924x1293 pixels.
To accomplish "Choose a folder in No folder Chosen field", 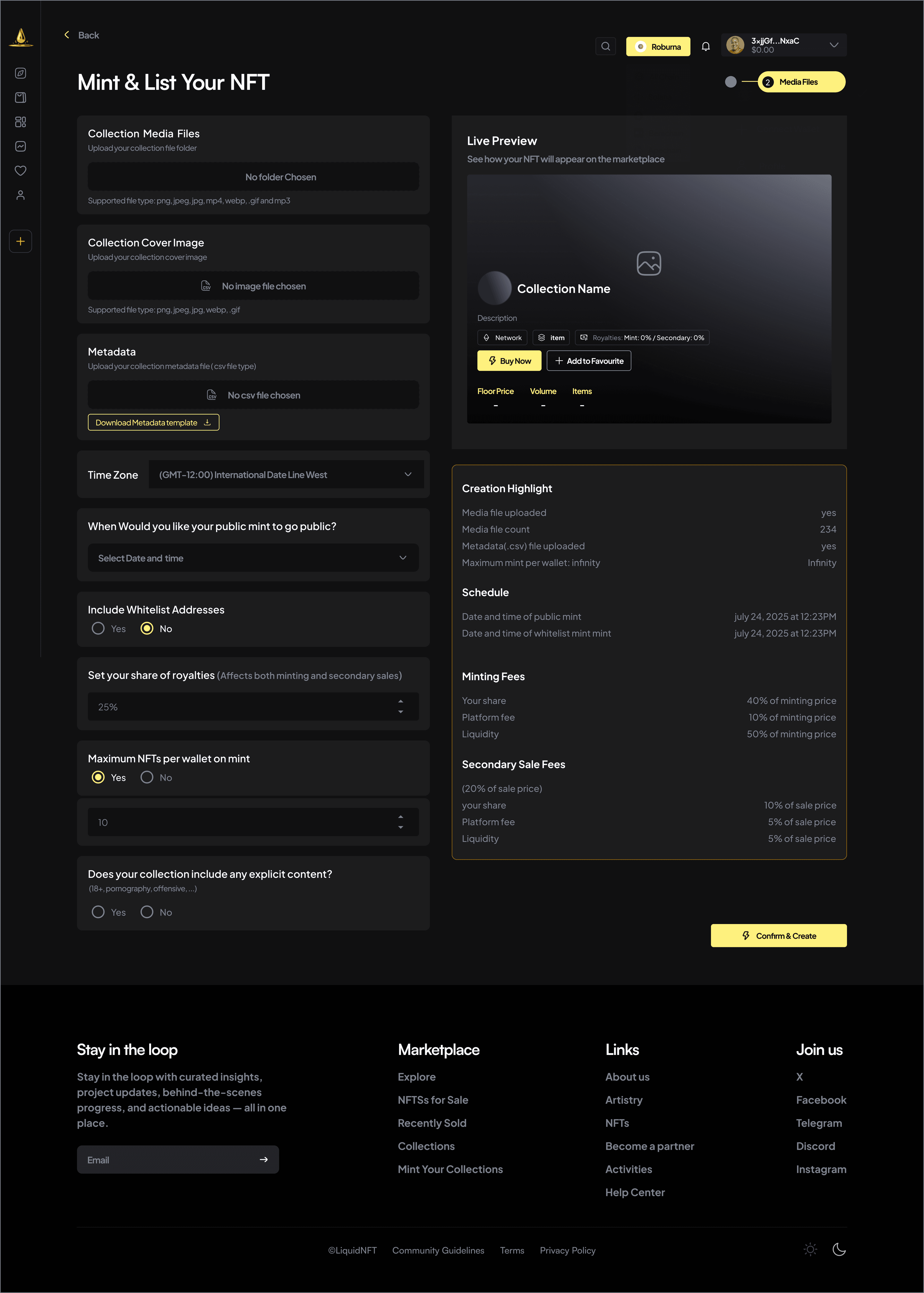I will pyautogui.click(x=253, y=177).
